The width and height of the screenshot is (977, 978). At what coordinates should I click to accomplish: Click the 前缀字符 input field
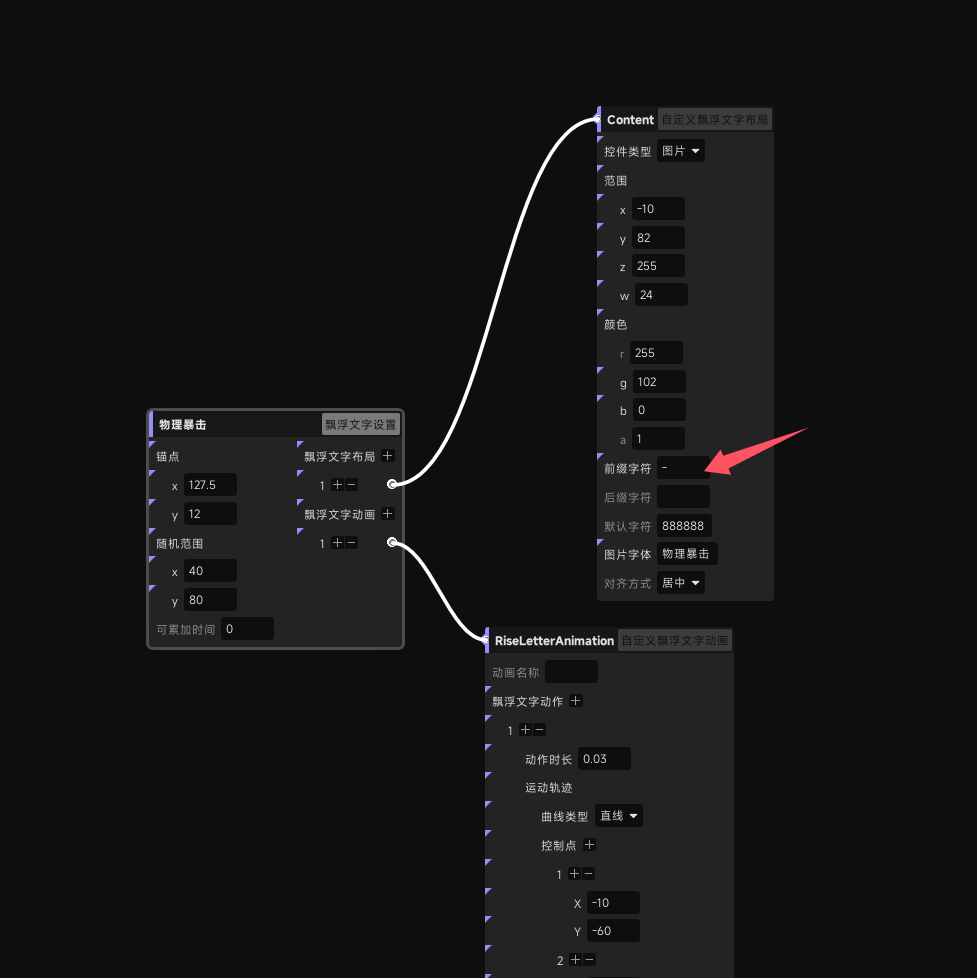pyautogui.click(x=684, y=468)
